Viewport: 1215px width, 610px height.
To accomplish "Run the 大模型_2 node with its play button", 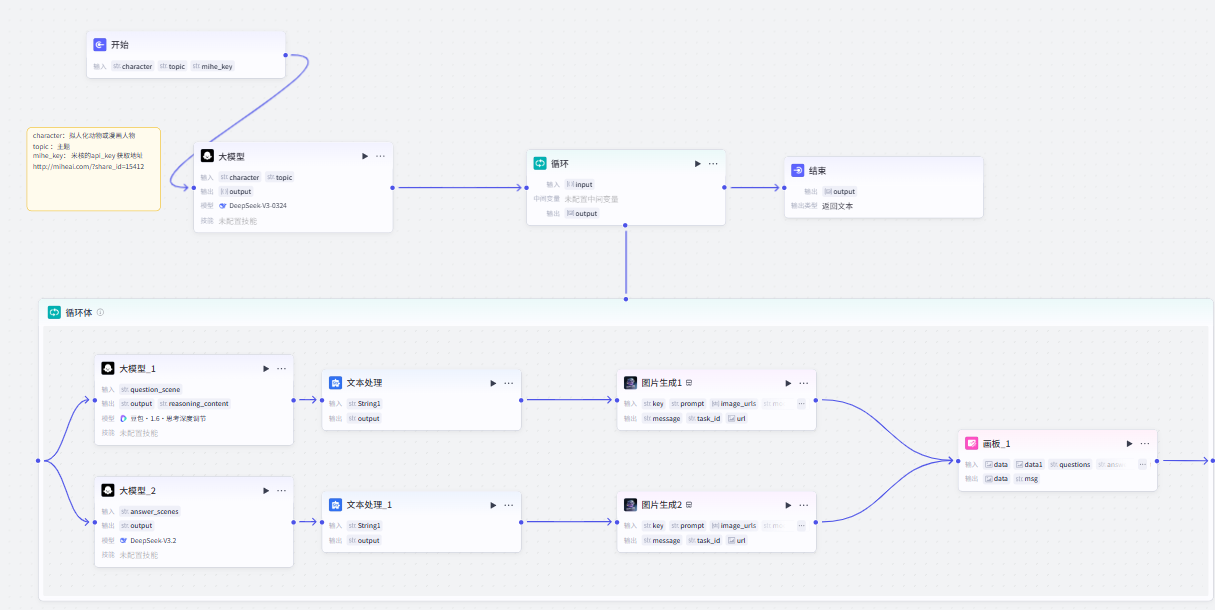I will [265, 490].
